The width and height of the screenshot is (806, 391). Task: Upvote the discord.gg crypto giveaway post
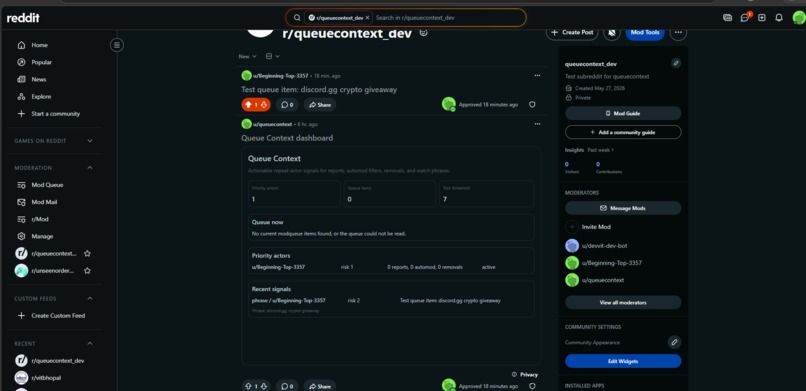coord(248,105)
